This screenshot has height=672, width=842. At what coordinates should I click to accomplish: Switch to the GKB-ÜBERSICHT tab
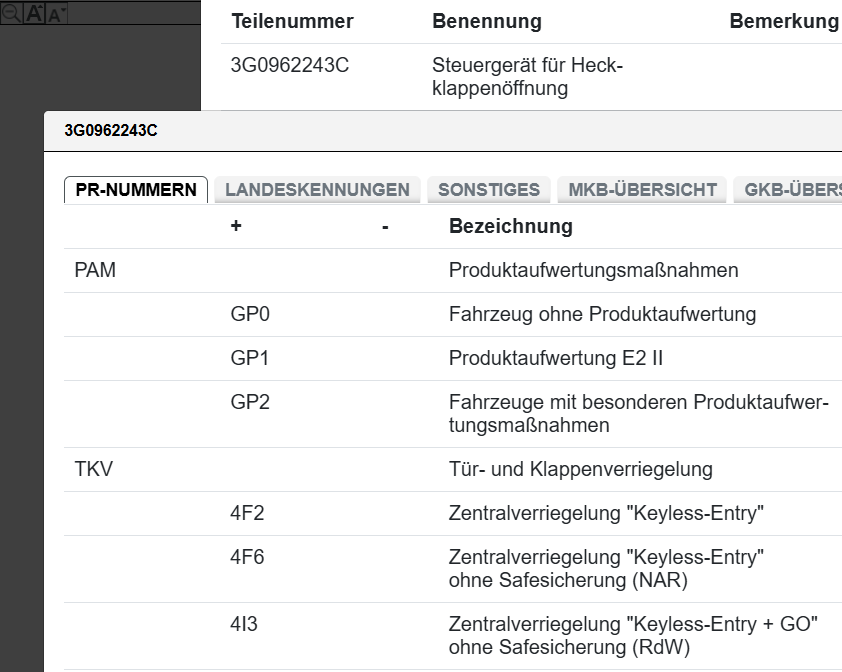tap(790, 190)
